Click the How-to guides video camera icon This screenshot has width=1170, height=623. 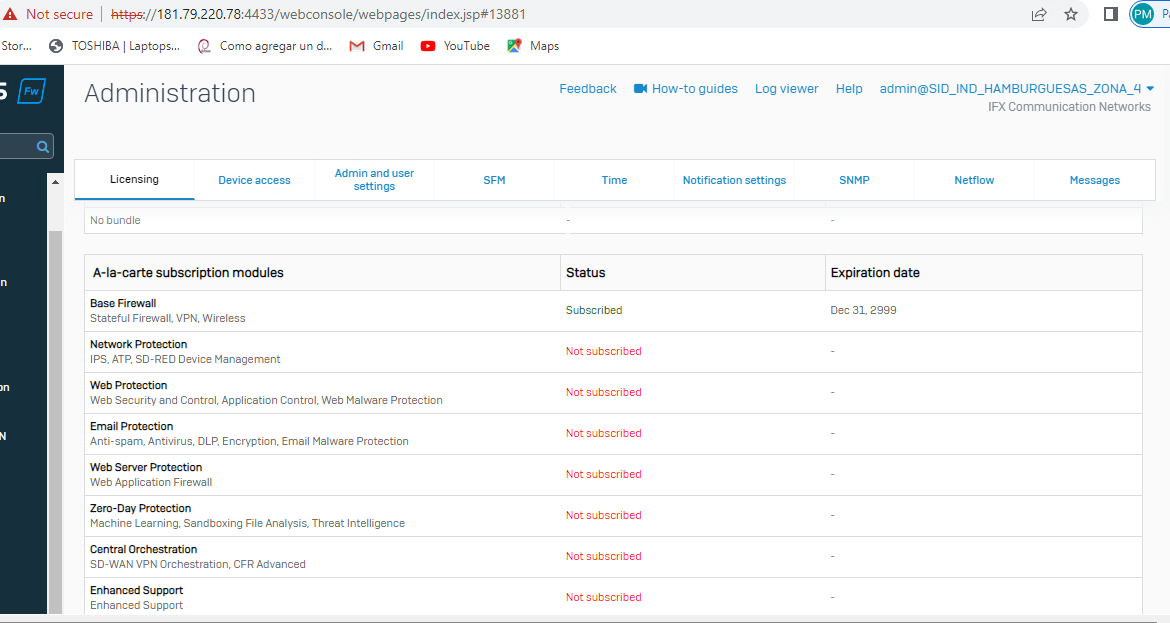[x=640, y=89]
